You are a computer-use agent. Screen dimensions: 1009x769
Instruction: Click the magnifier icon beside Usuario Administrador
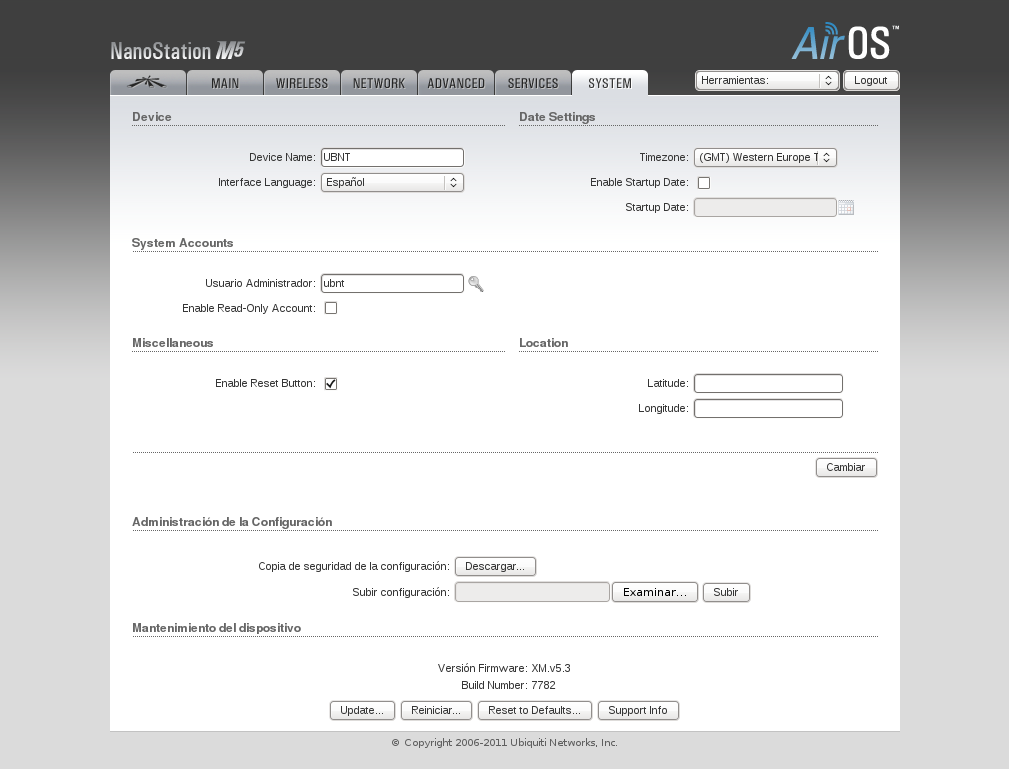click(x=476, y=284)
